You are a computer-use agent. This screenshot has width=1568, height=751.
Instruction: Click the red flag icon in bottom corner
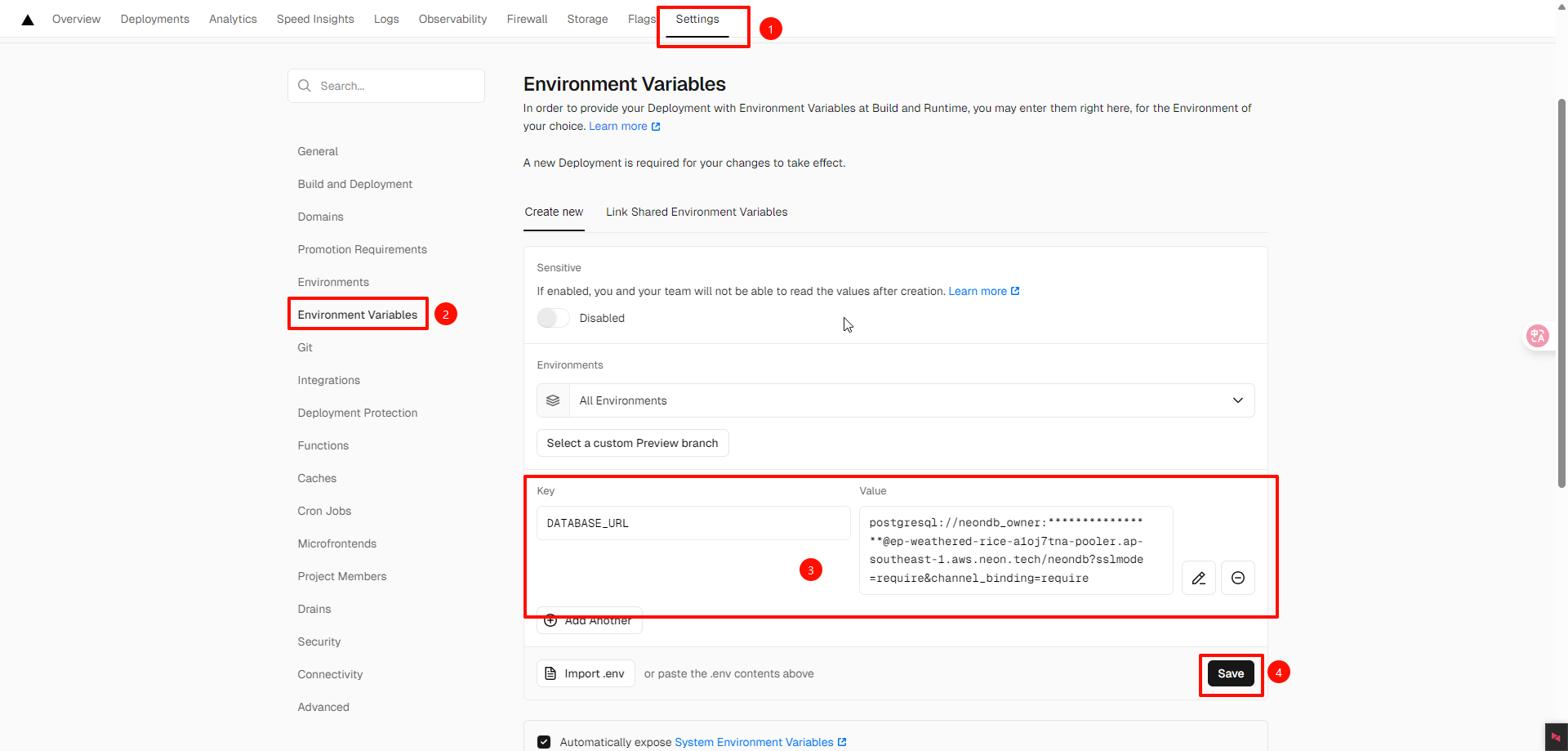tap(1556, 737)
